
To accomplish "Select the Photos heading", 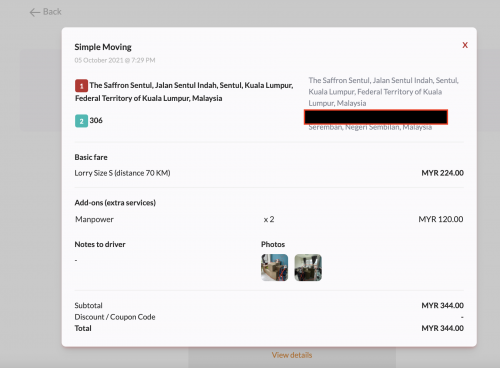I will 273,244.
